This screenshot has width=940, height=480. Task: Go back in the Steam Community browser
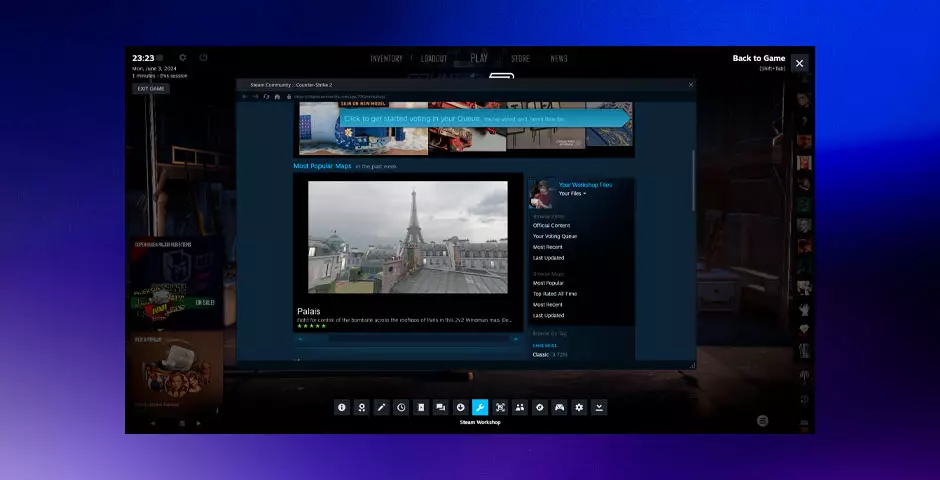tap(245, 96)
